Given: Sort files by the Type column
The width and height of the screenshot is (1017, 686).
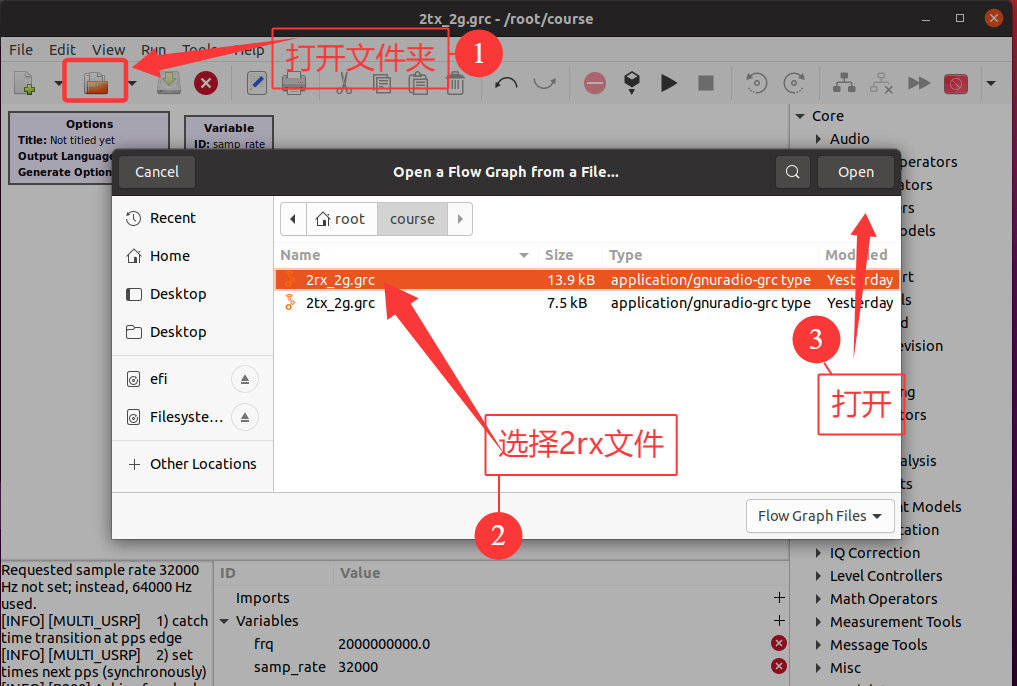Looking at the screenshot, I should [710, 255].
